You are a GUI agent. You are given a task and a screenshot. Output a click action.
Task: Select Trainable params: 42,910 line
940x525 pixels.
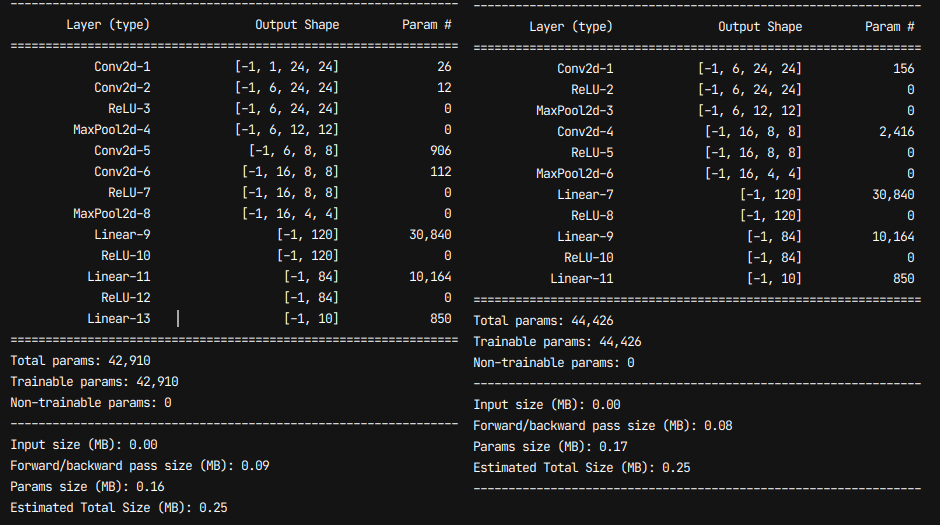[x=94, y=382]
